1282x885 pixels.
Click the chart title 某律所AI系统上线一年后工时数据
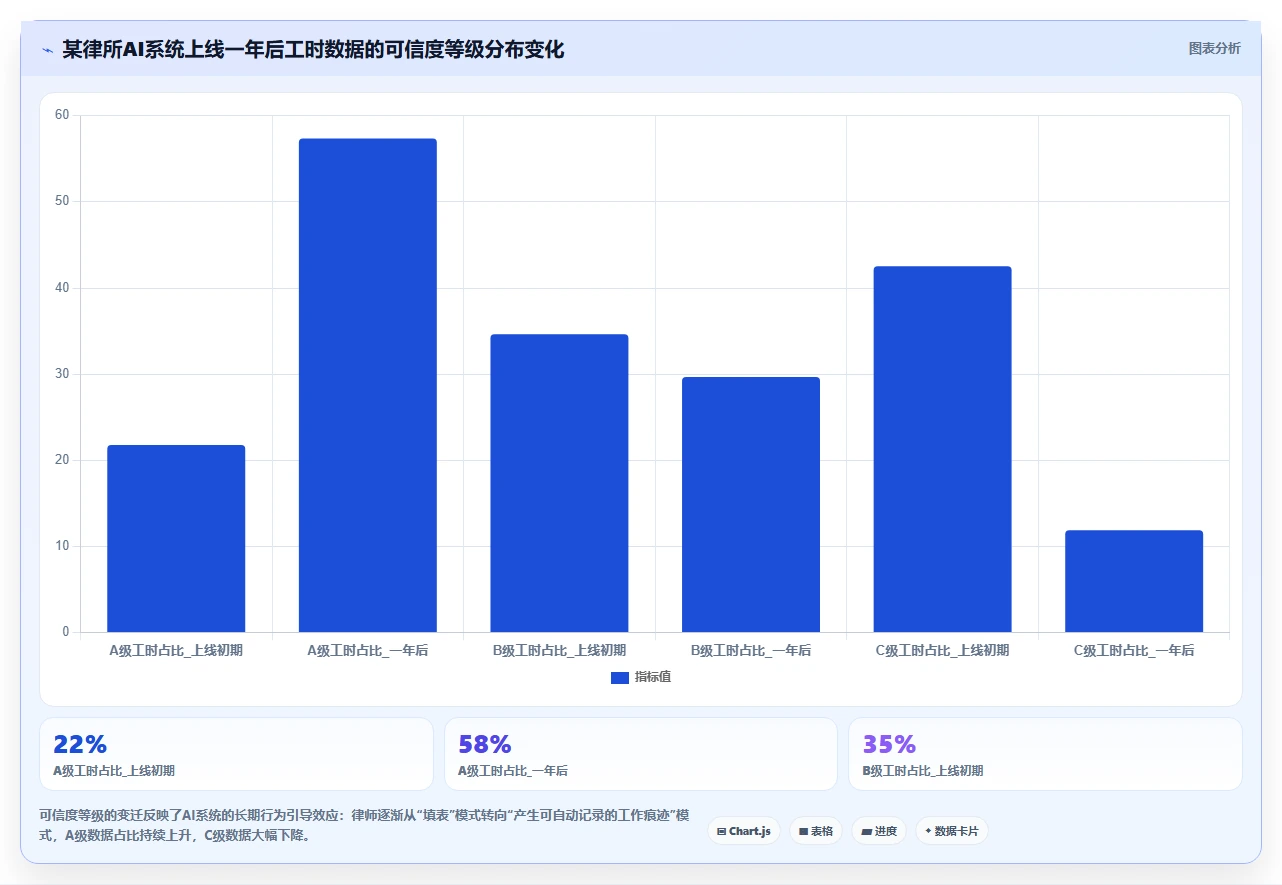313,50
